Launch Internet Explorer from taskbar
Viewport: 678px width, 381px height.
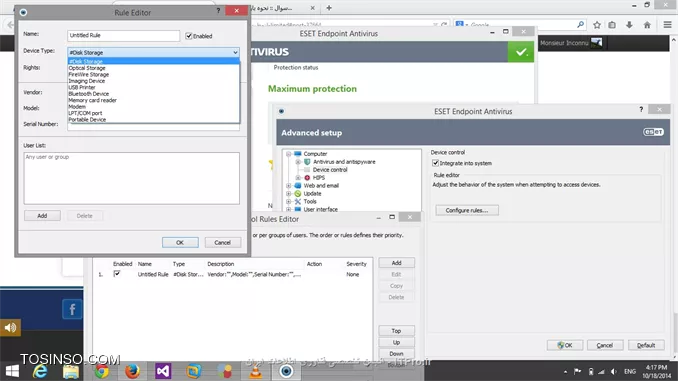coord(40,371)
